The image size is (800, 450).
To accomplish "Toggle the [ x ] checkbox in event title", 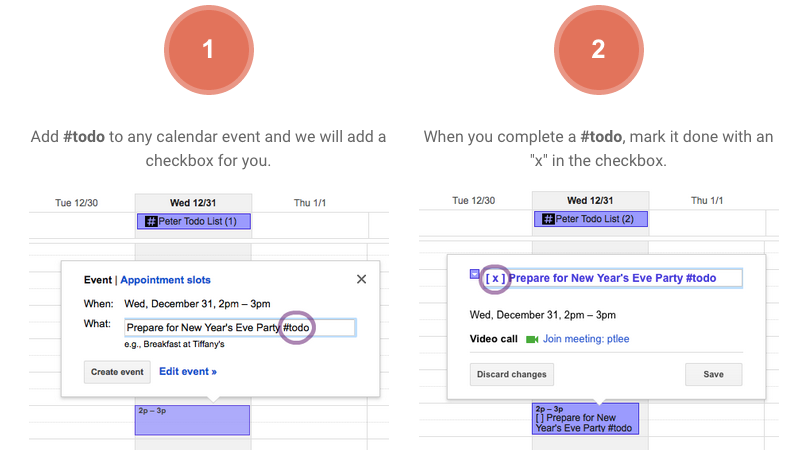I will click(495, 279).
